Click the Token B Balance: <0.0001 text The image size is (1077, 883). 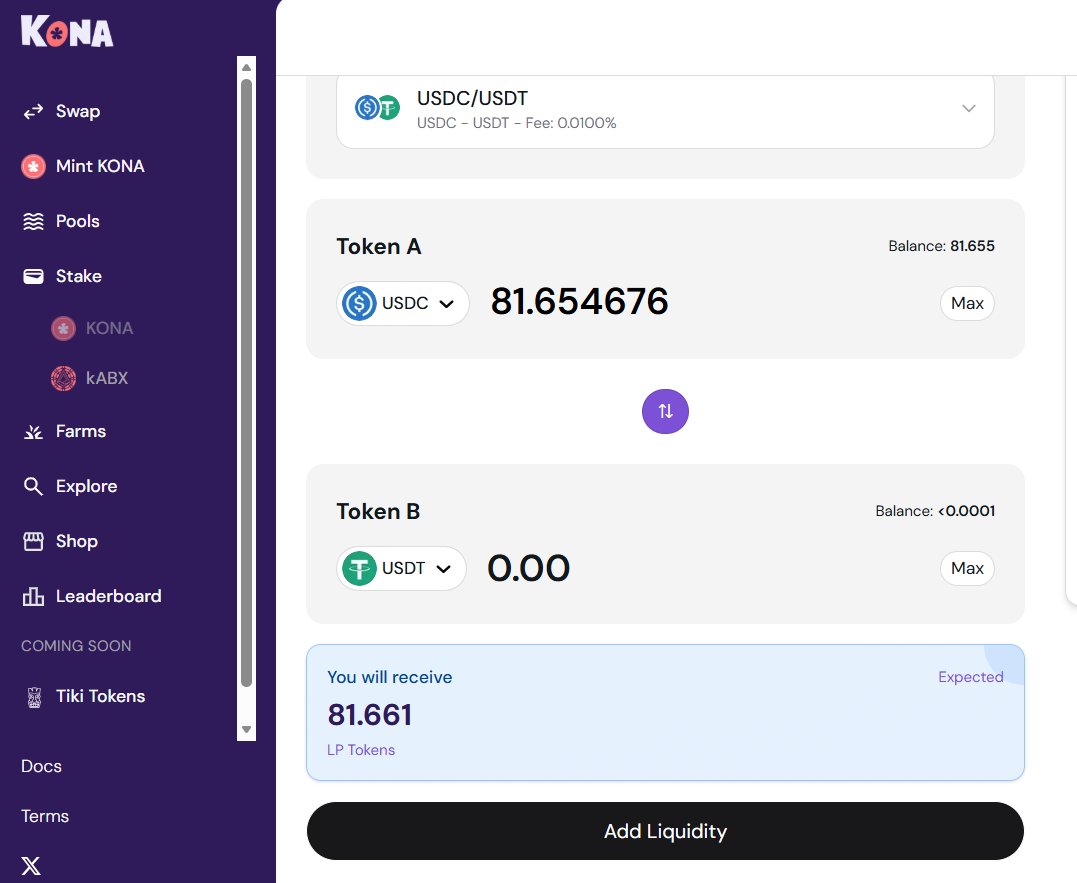coord(935,511)
